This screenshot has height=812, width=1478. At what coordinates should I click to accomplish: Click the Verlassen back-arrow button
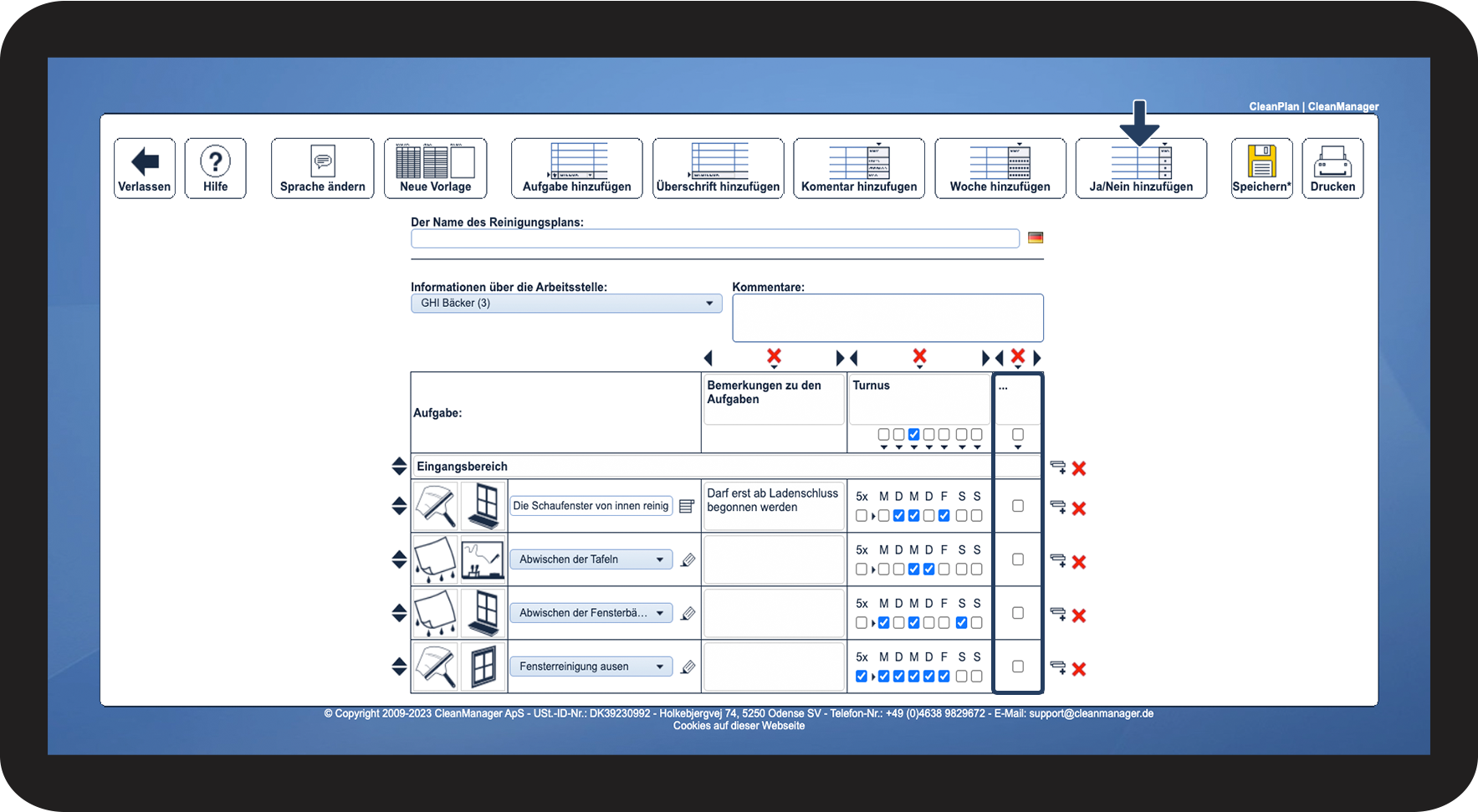pos(145,168)
